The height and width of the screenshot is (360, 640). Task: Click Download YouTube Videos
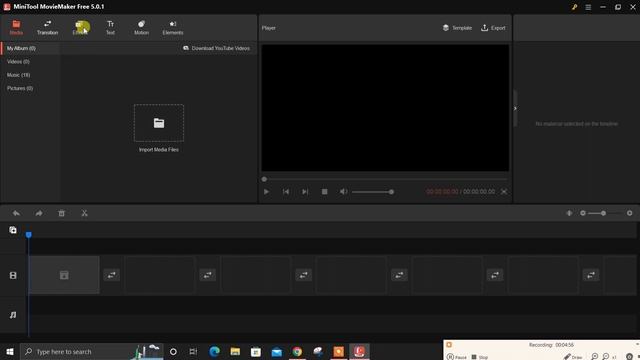coord(216,48)
